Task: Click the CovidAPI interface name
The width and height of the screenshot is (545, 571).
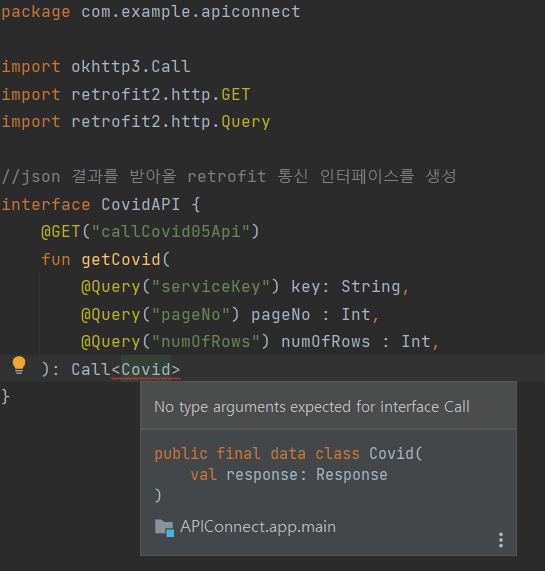Action: click(141, 204)
